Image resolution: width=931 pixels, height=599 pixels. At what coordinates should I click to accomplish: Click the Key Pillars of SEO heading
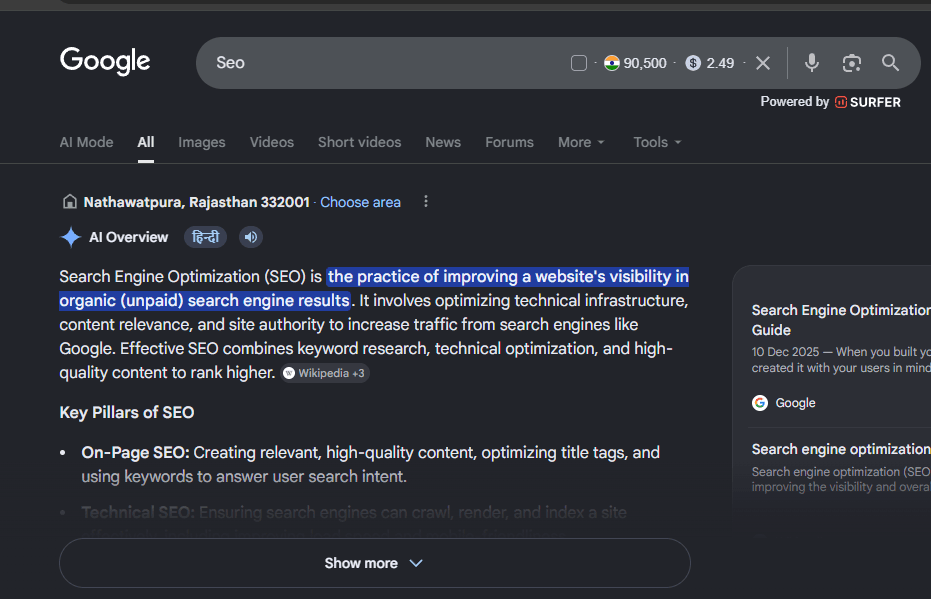point(126,413)
